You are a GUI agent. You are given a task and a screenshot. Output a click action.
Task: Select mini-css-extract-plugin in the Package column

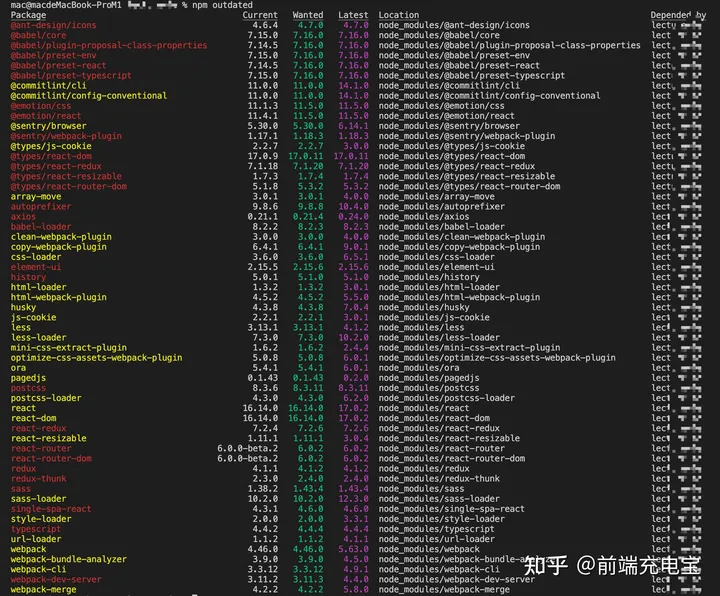pyautogui.click(x=68, y=349)
